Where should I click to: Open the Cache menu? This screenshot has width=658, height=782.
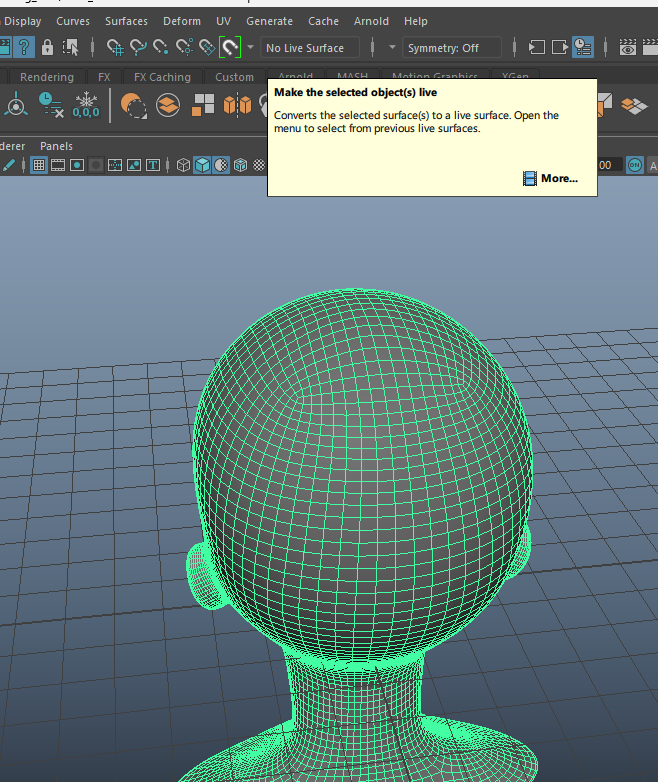323,21
